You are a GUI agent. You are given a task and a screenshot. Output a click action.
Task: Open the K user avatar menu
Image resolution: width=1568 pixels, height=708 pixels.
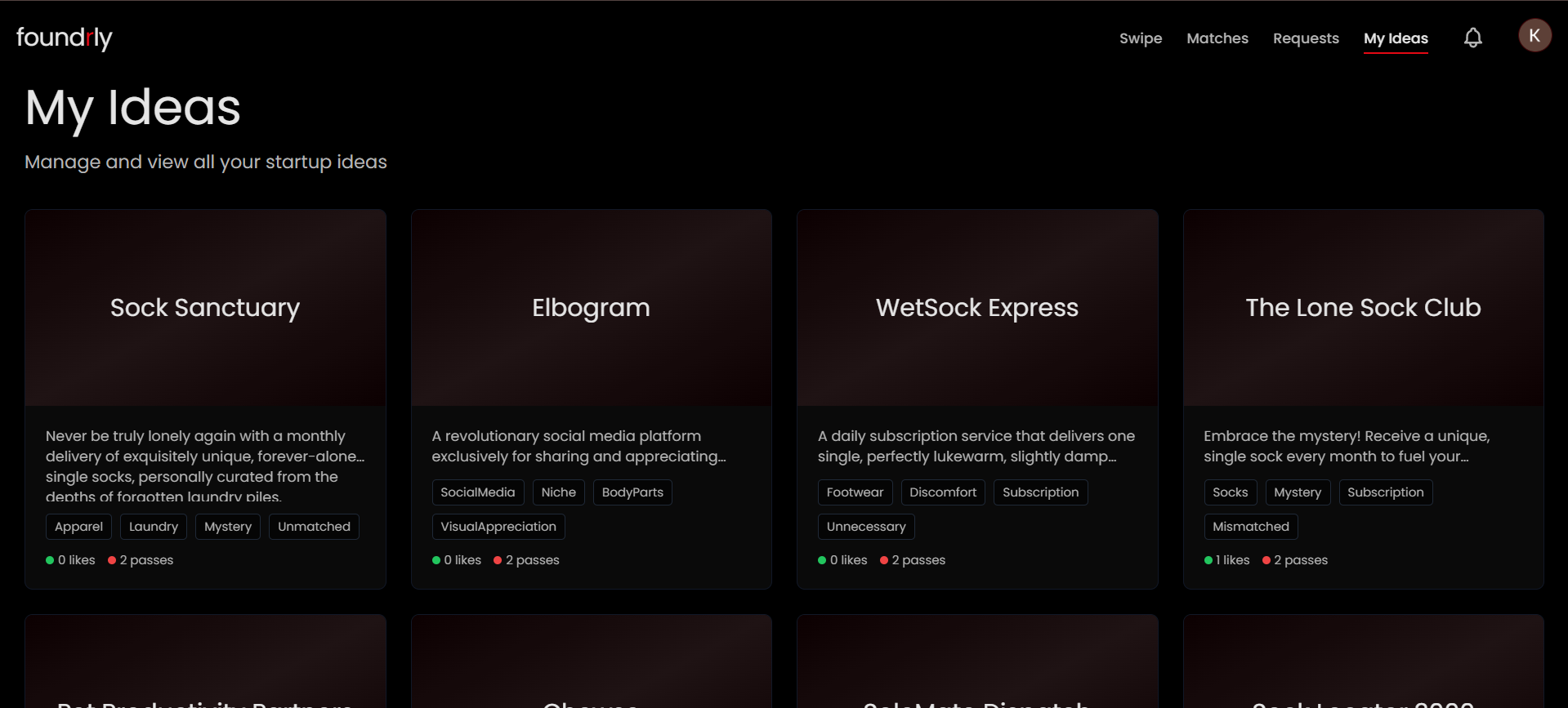1534,35
